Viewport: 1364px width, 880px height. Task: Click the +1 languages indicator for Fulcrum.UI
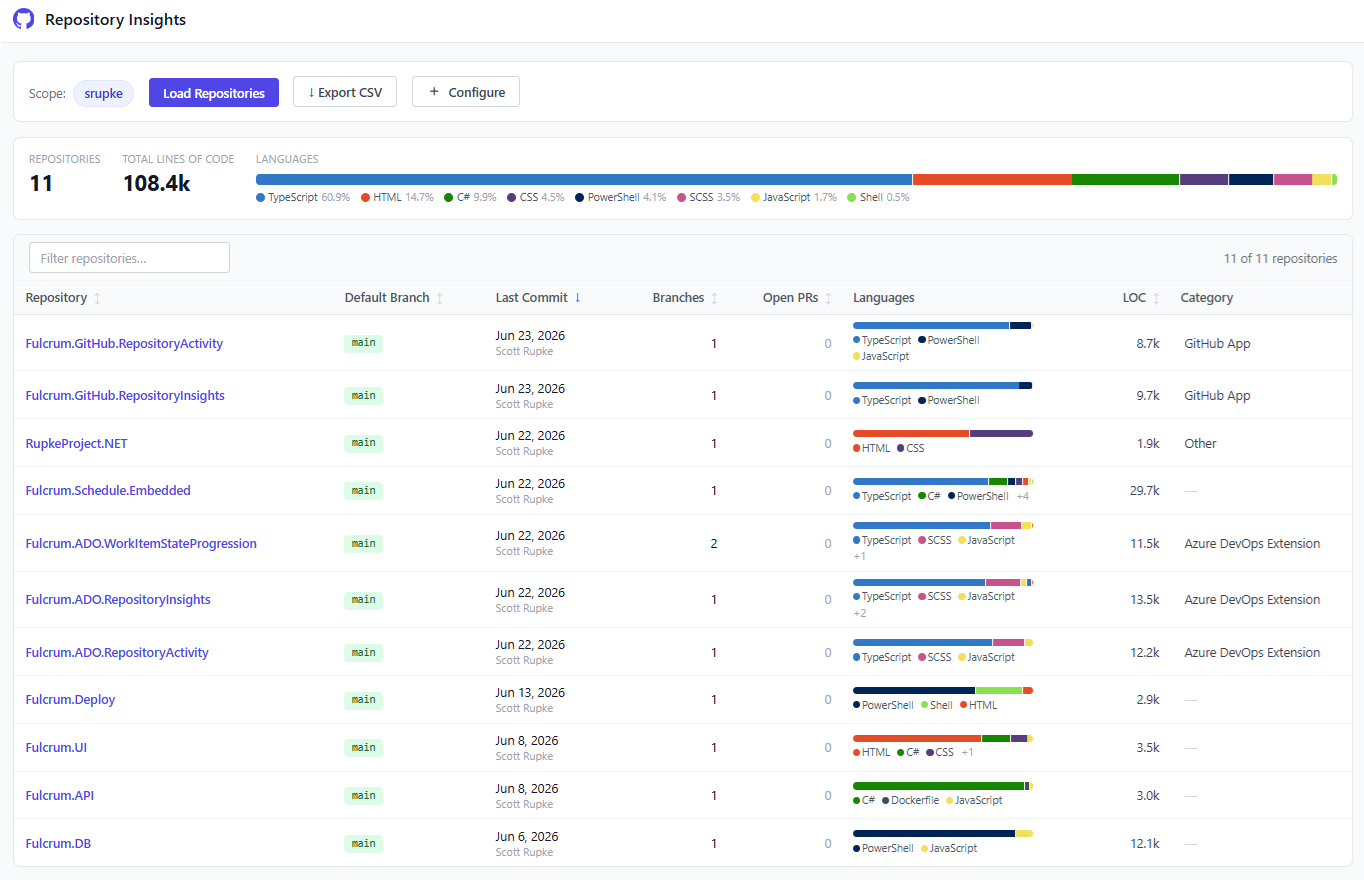967,752
